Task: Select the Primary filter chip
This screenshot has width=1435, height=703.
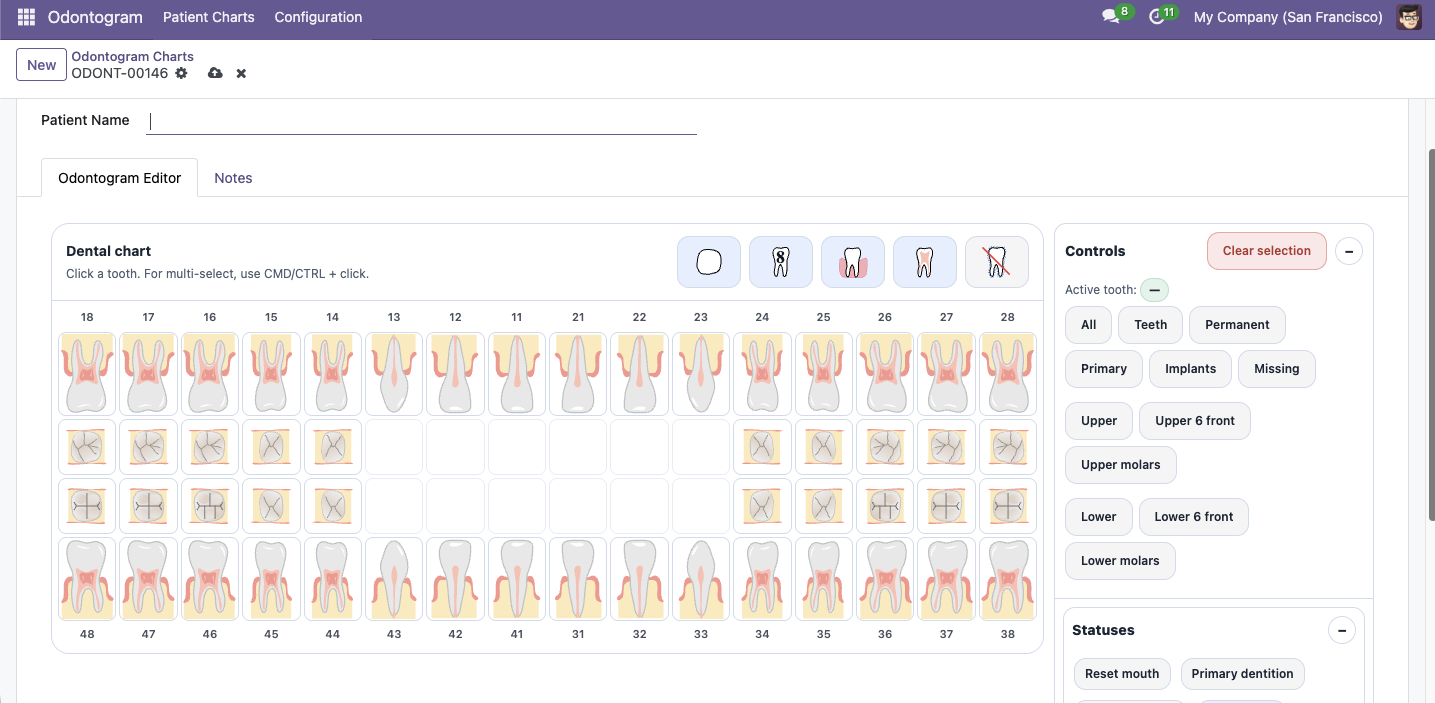Action: pyautogui.click(x=1104, y=369)
